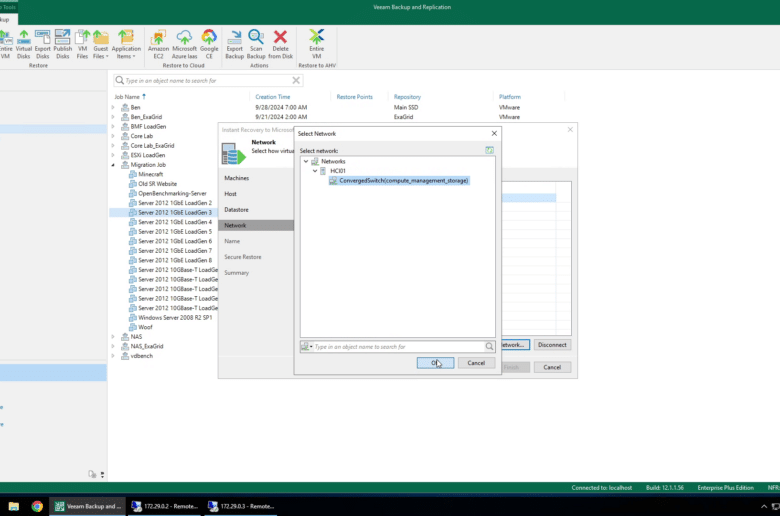
Task: Click Amazon EC2 restore icon
Action: 158,44
